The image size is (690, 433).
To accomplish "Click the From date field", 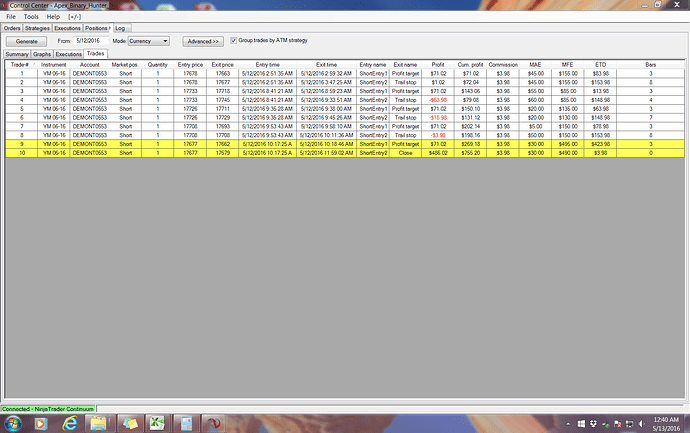I will 90,40.
